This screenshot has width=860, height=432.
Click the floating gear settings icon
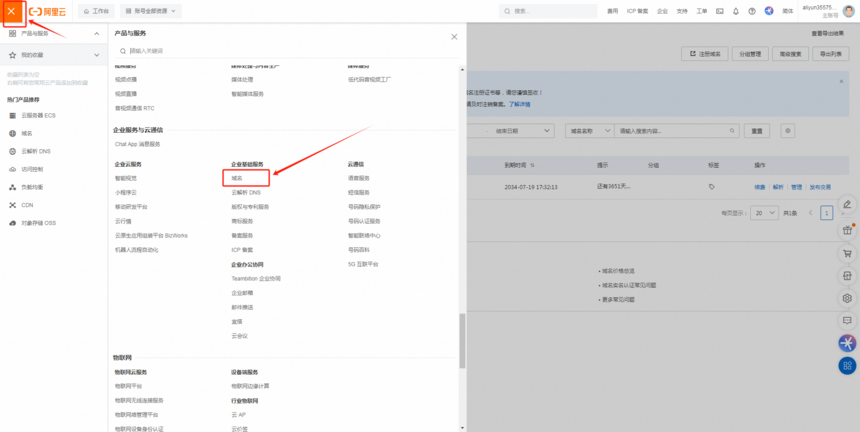847,298
